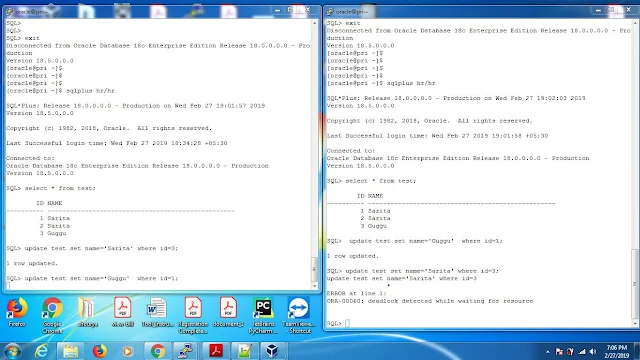Open Windows Media Player from taskbar
This screenshot has width=640, height=360.
(x=127, y=351)
